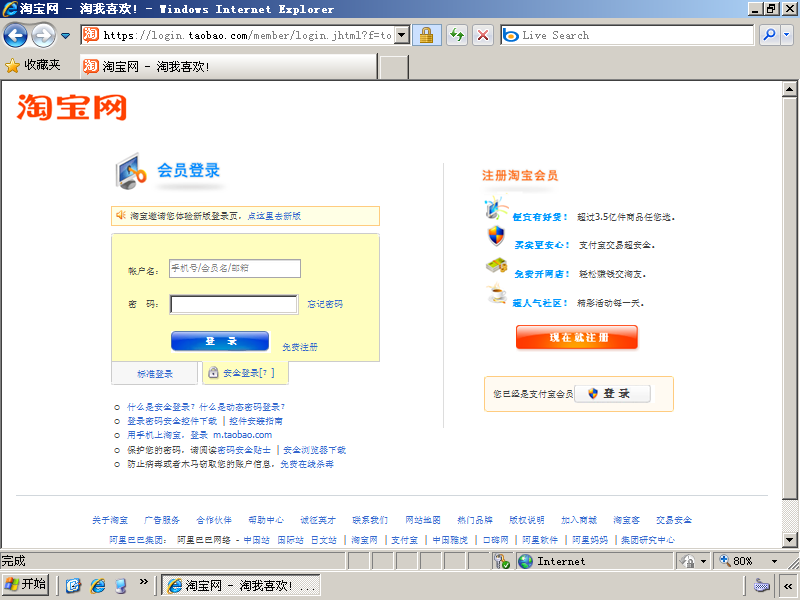
Task: Click the computer icon beside 超过3.5亿件商品
Action: (495, 208)
